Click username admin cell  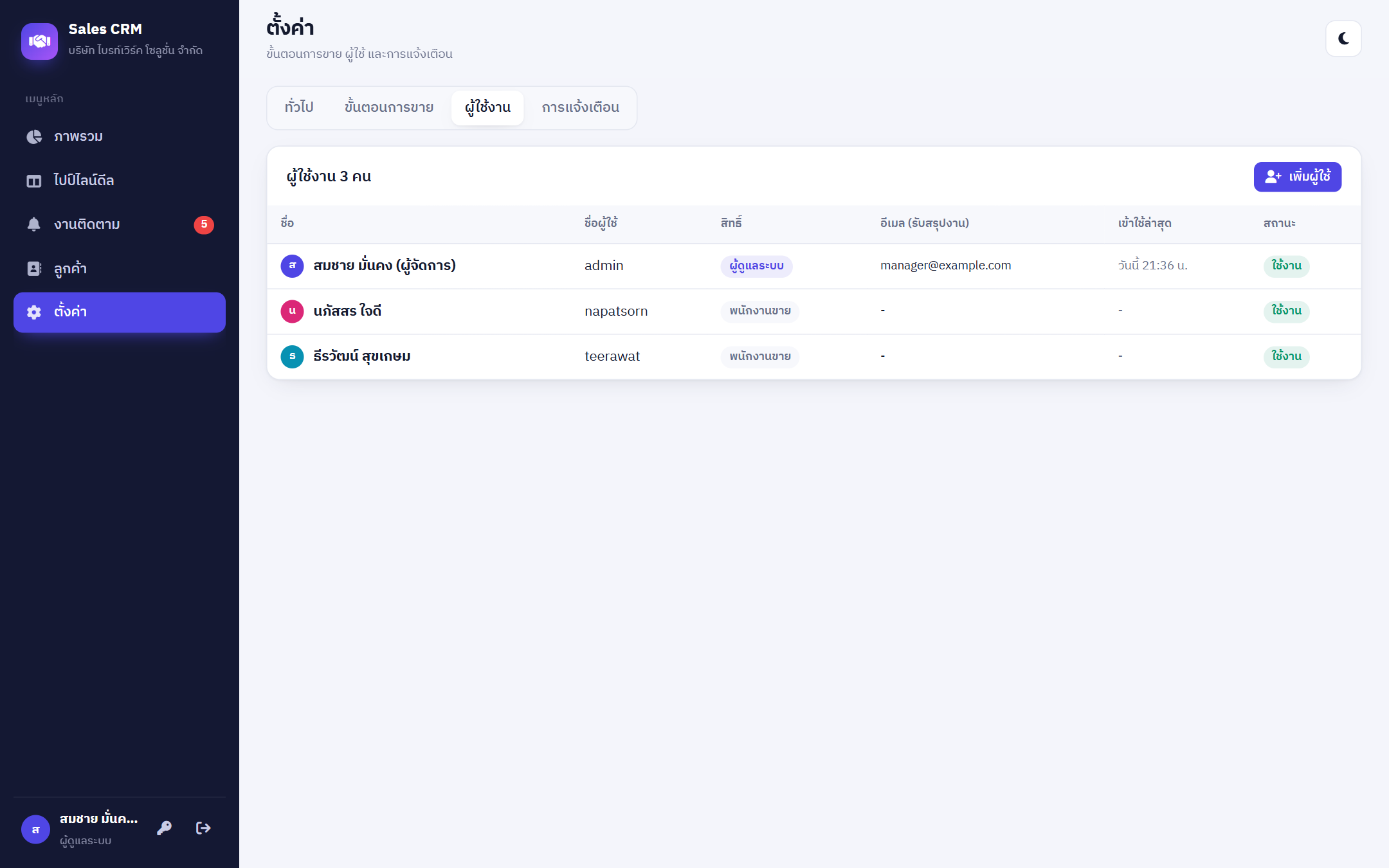tap(604, 266)
